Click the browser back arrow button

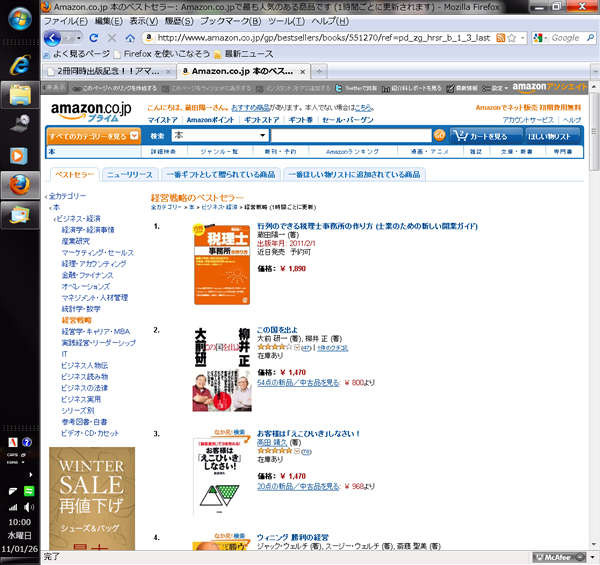click(52, 38)
